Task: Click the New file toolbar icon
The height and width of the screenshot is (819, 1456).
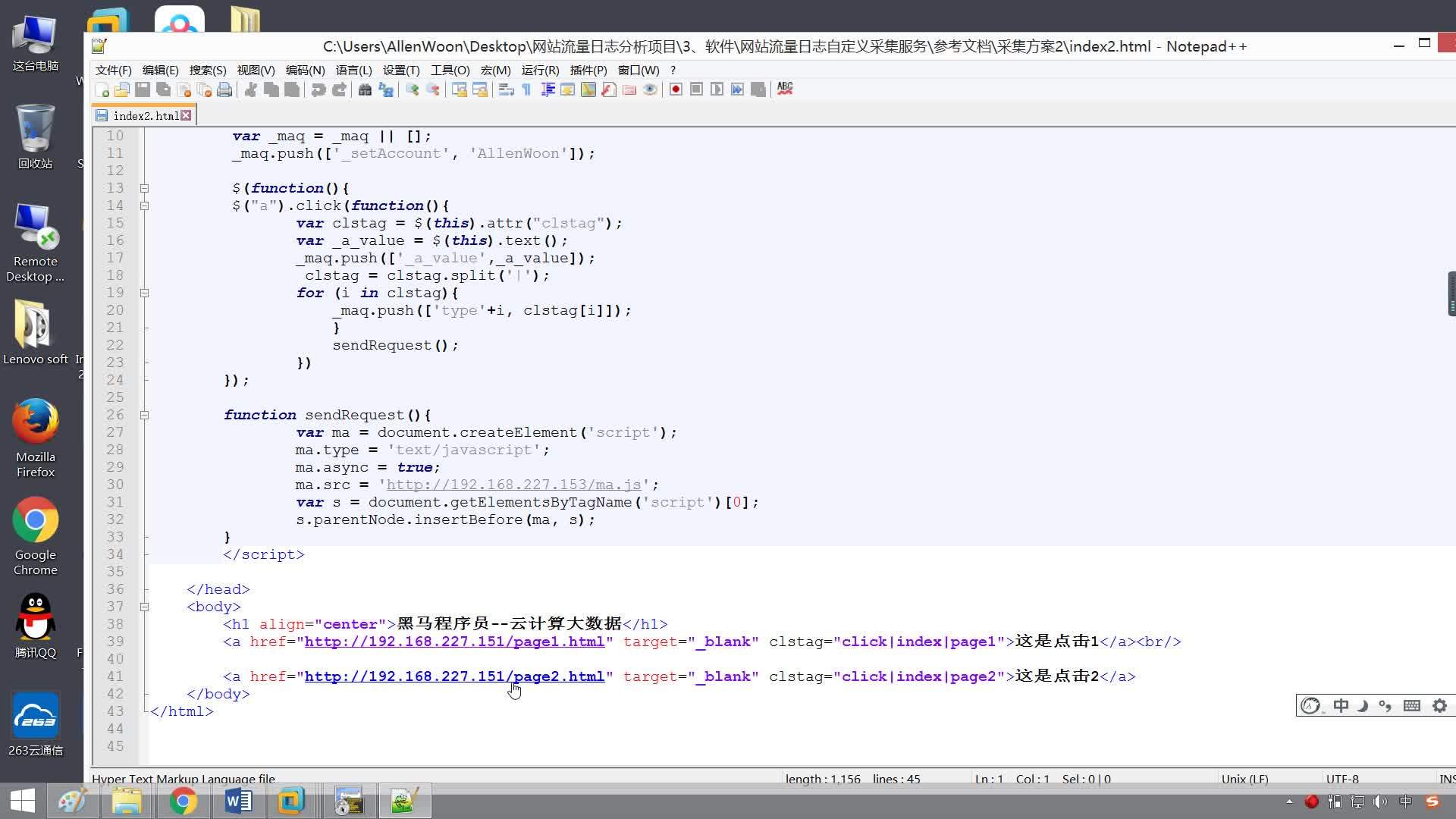Action: [102, 89]
